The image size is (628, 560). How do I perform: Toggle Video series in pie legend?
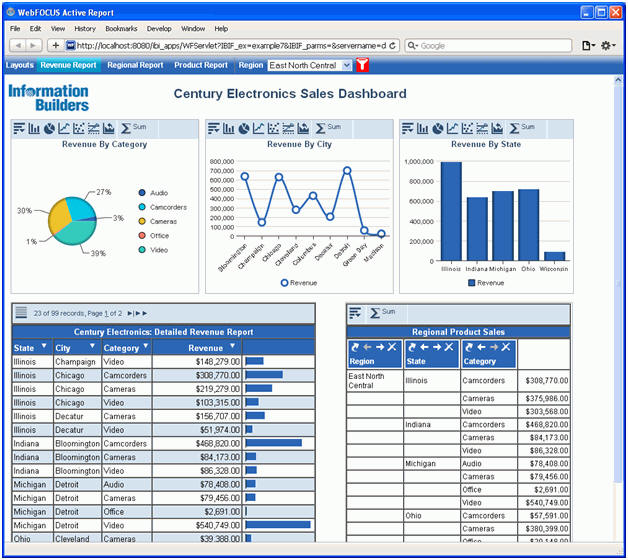[153, 250]
